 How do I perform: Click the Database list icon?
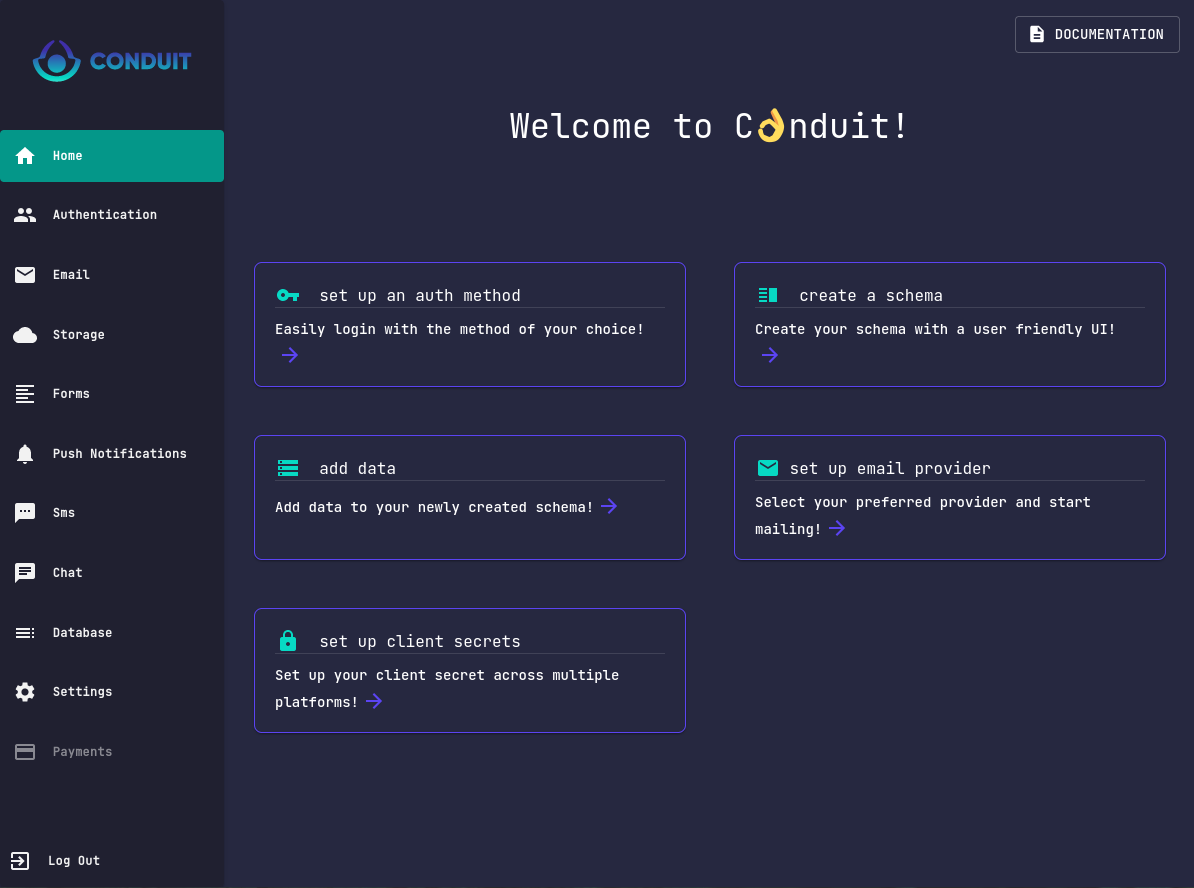pos(25,633)
